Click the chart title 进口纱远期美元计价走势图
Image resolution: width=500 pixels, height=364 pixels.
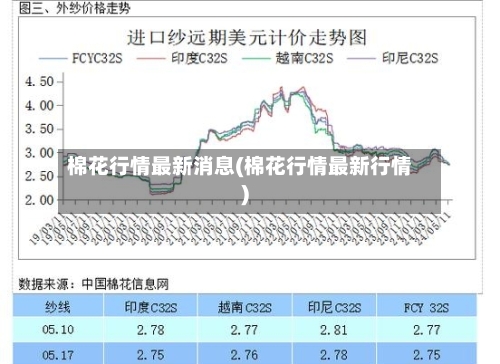tap(247, 38)
